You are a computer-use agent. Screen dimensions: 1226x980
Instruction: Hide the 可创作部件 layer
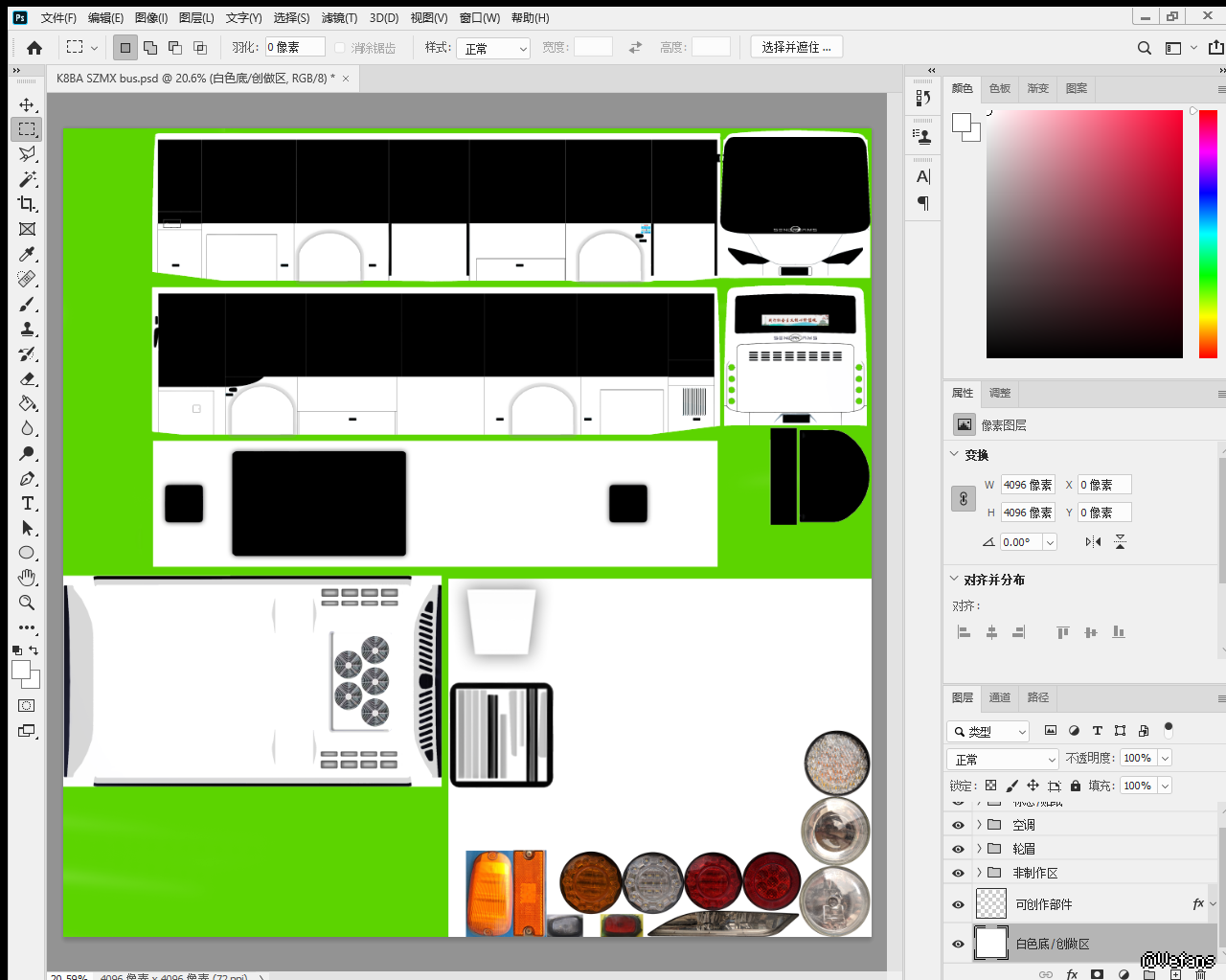(958, 904)
